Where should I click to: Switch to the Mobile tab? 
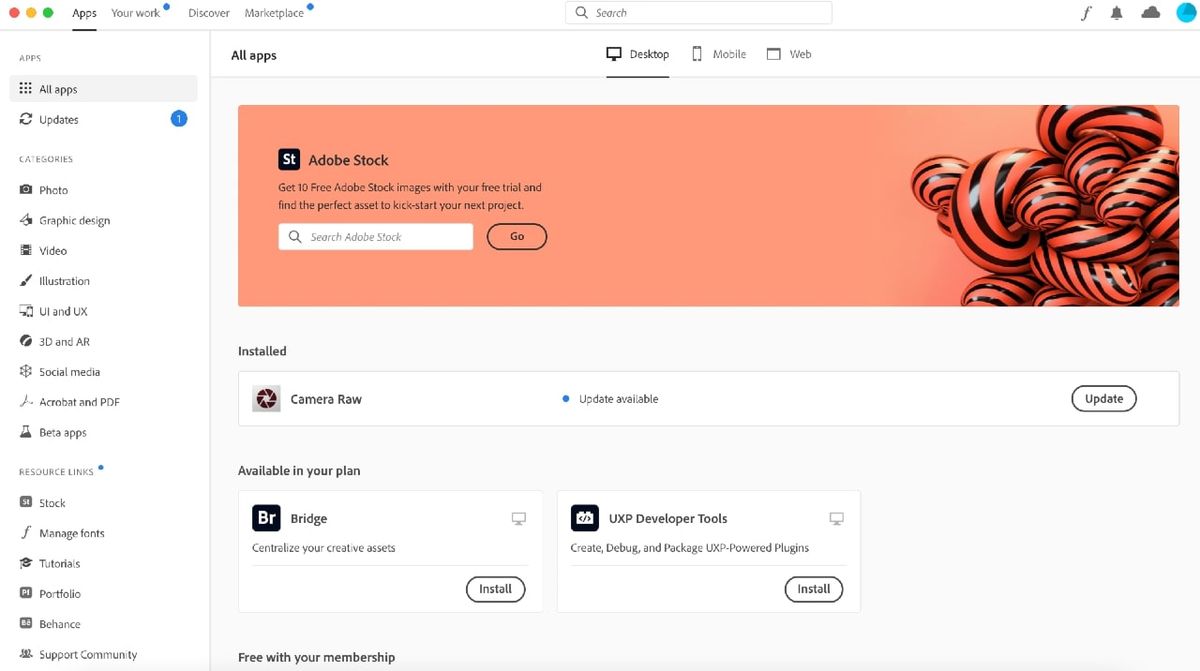(x=718, y=53)
